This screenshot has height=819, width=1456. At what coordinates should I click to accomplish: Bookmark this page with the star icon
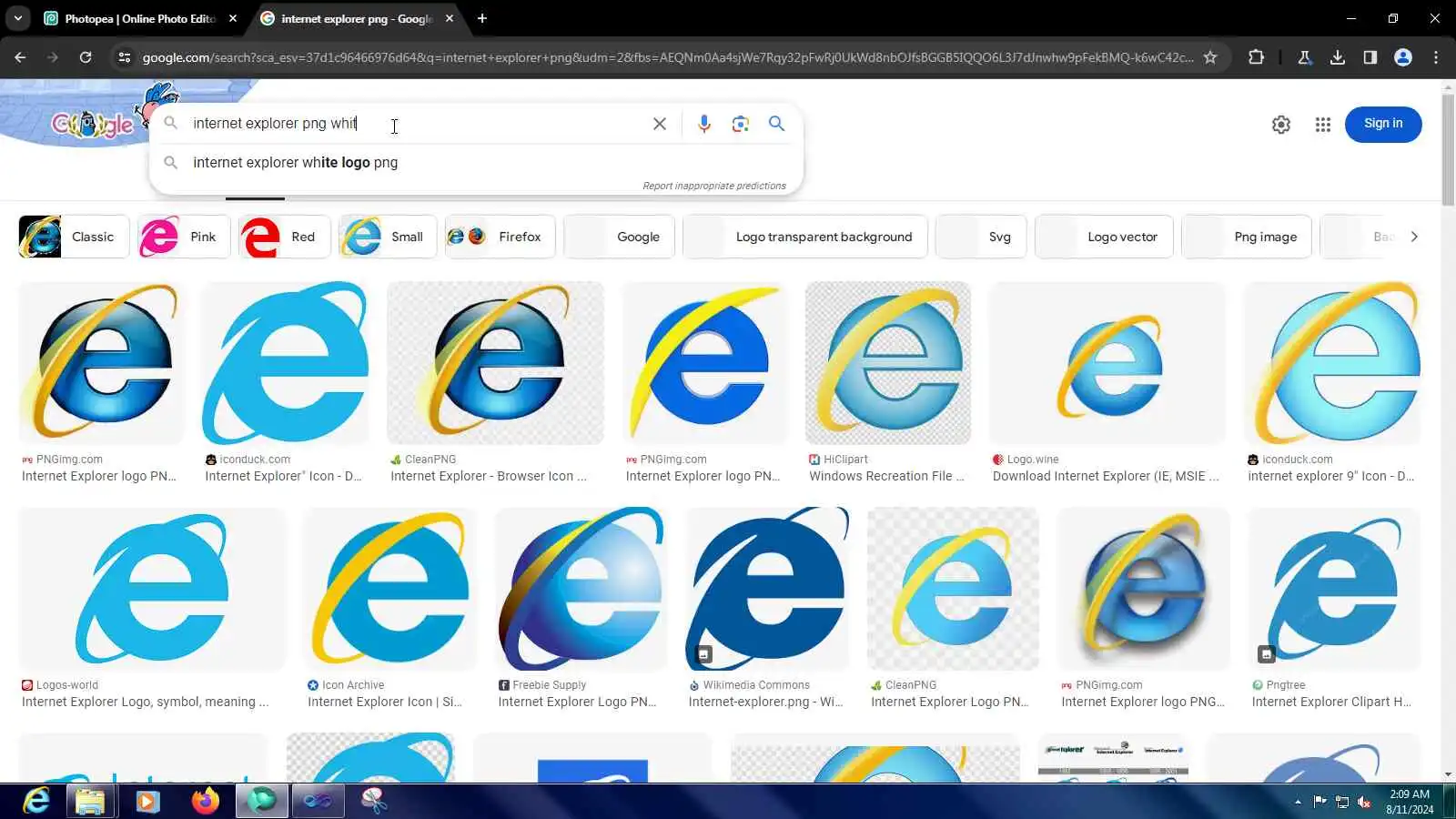[1210, 57]
